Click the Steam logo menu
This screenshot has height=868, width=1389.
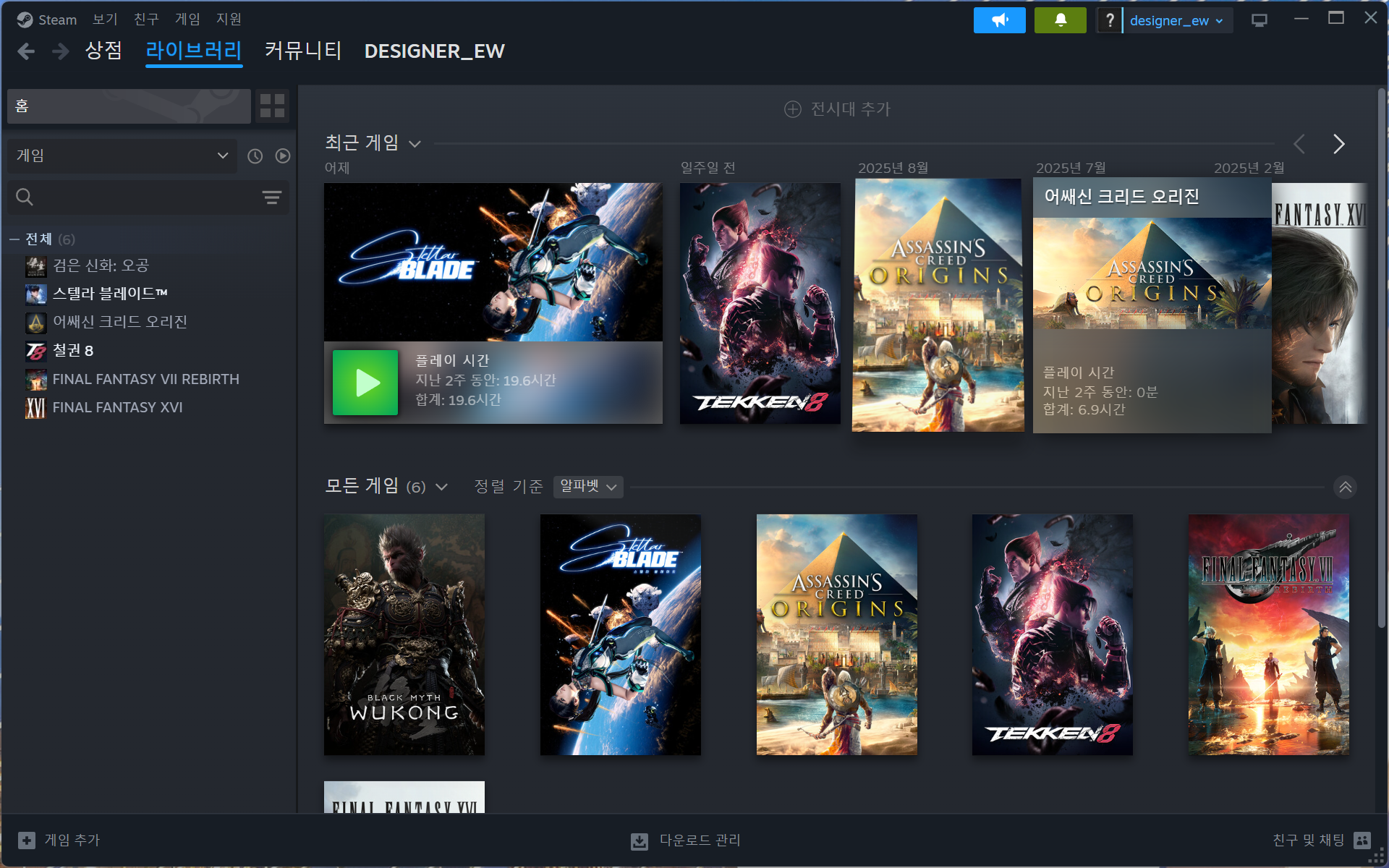[x=25, y=20]
